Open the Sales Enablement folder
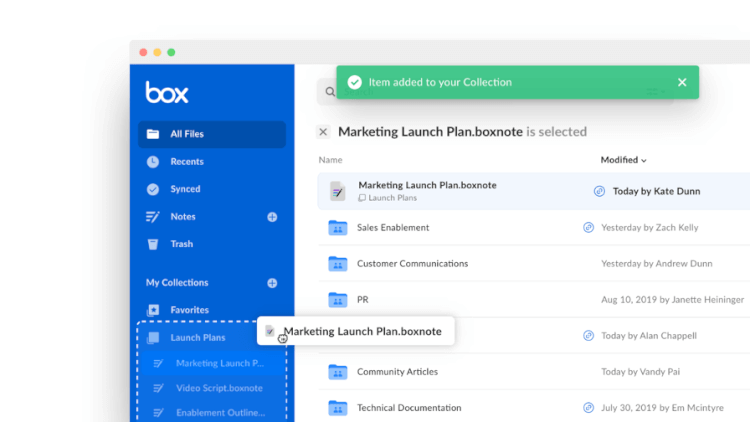Screen dimensions: 750x422 (x=392, y=228)
